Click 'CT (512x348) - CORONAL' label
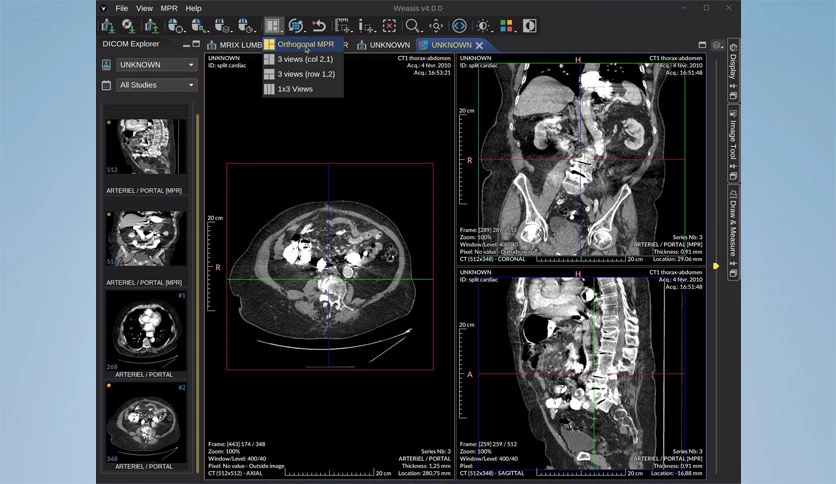Image resolution: width=836 pixels, height=484 pixels. pos(492,259)
